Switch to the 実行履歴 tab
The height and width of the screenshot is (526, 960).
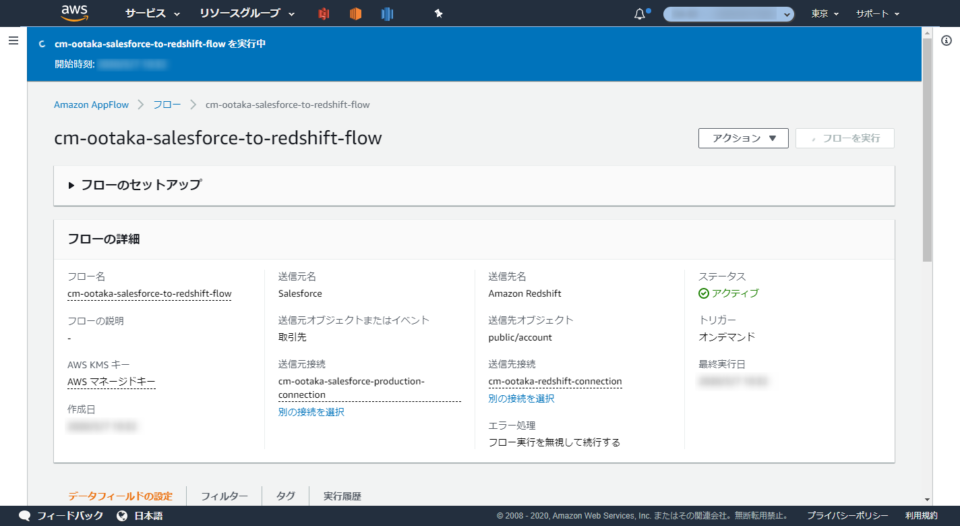coord(342,496)
